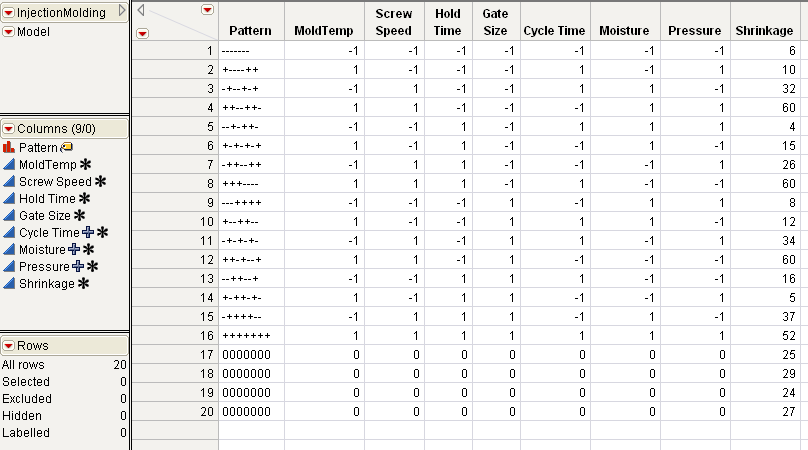Select the Pressure column header
The height and width of the screenshot is (450, 808).
click(x=694, y=30)
